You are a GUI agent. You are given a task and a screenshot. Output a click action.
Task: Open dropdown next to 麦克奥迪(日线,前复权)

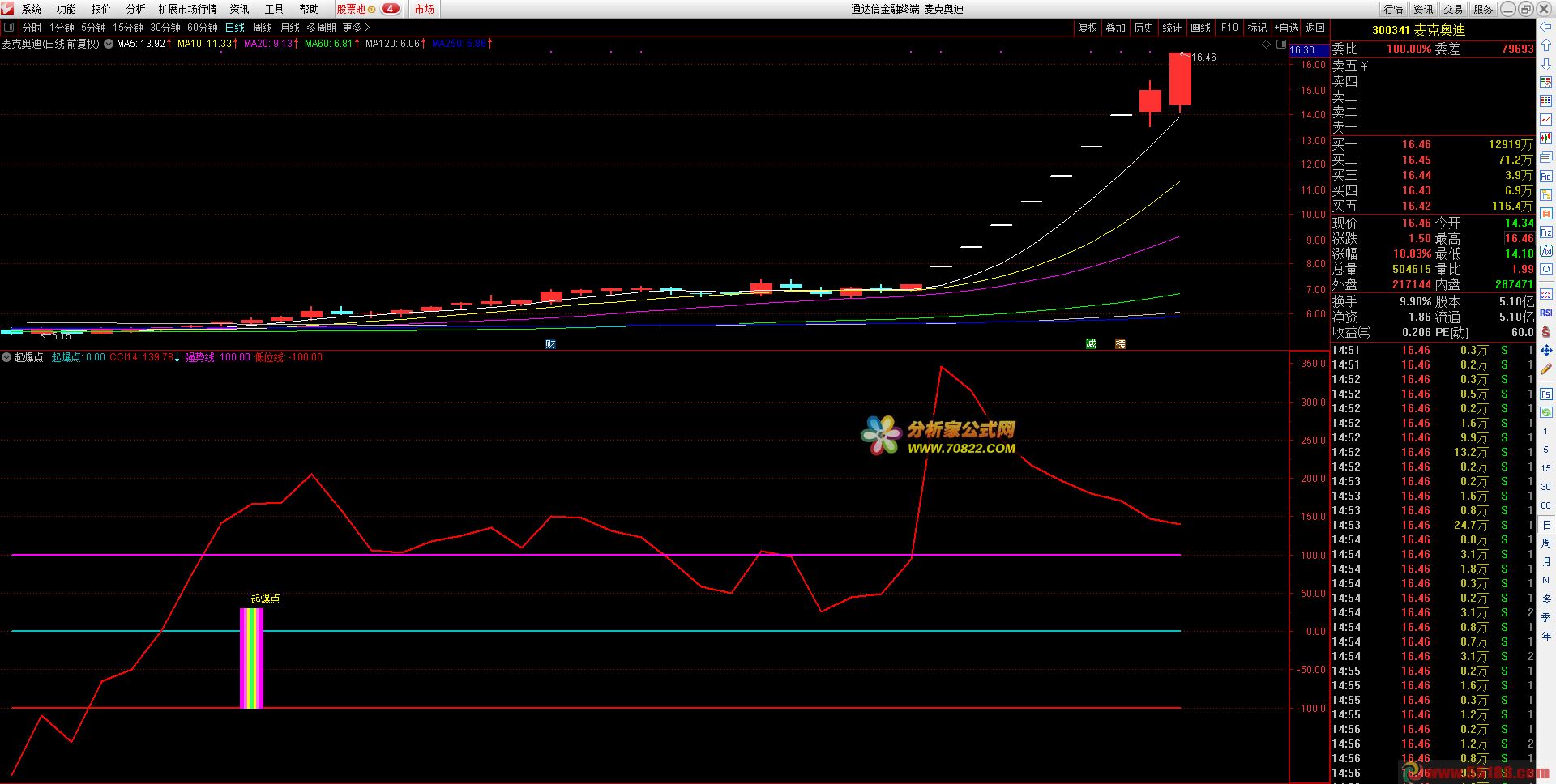pyautogui.click(x=109, y=44)
